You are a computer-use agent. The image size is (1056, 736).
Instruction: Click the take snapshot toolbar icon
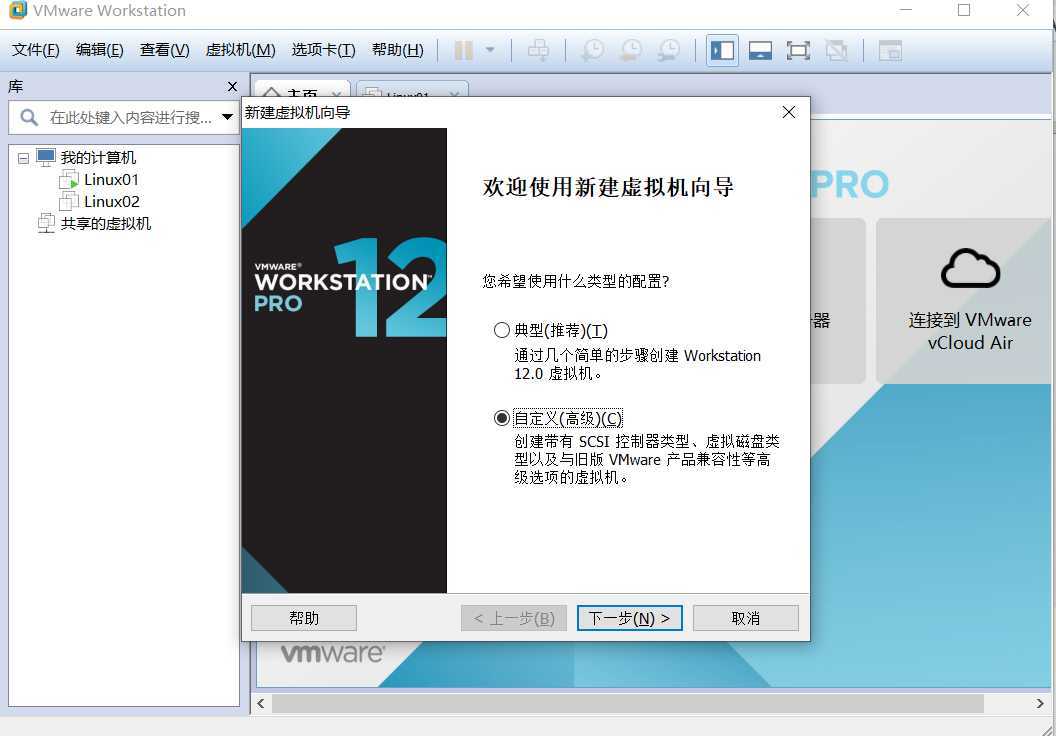coord(593,51)
